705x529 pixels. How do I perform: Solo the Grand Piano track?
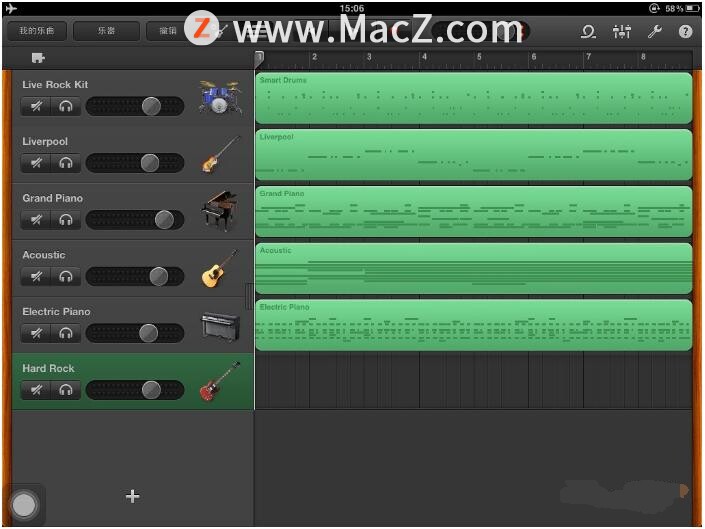coord(66,219)
